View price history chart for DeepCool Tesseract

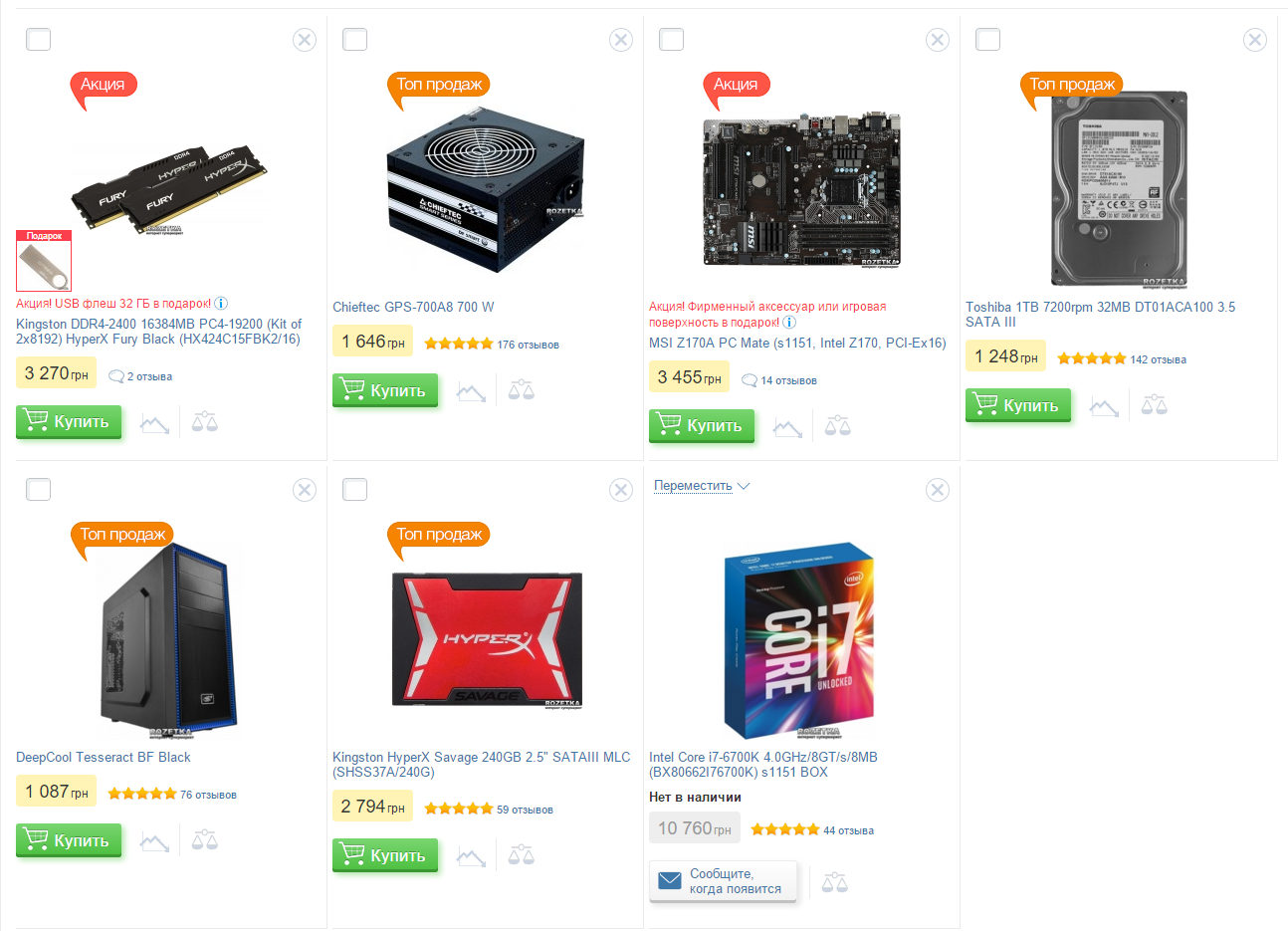[x=154, y=841]
